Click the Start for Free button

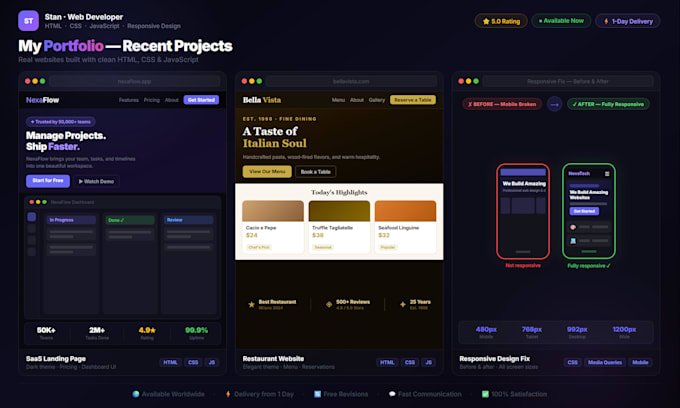[x=48, y=181]
